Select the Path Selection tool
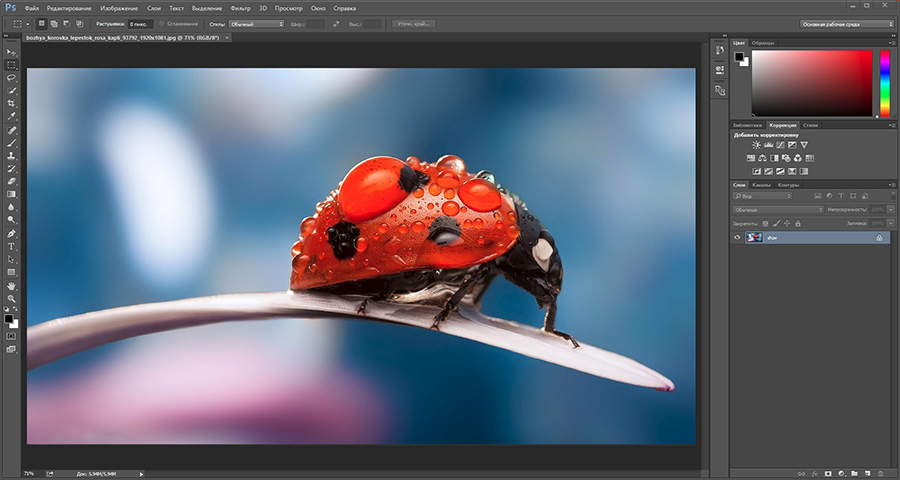This screenshot has height=480, width=900. tap(11, 260)
